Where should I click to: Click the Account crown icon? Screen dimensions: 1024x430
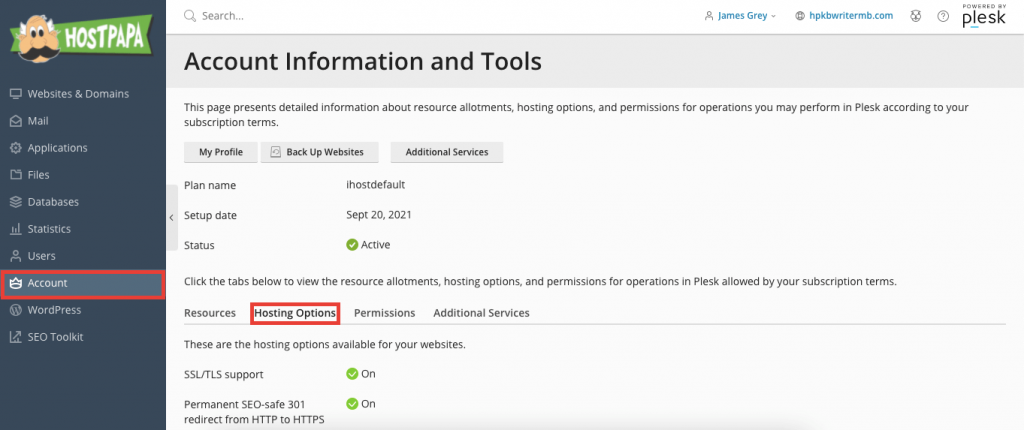click(x=16, y=283)
